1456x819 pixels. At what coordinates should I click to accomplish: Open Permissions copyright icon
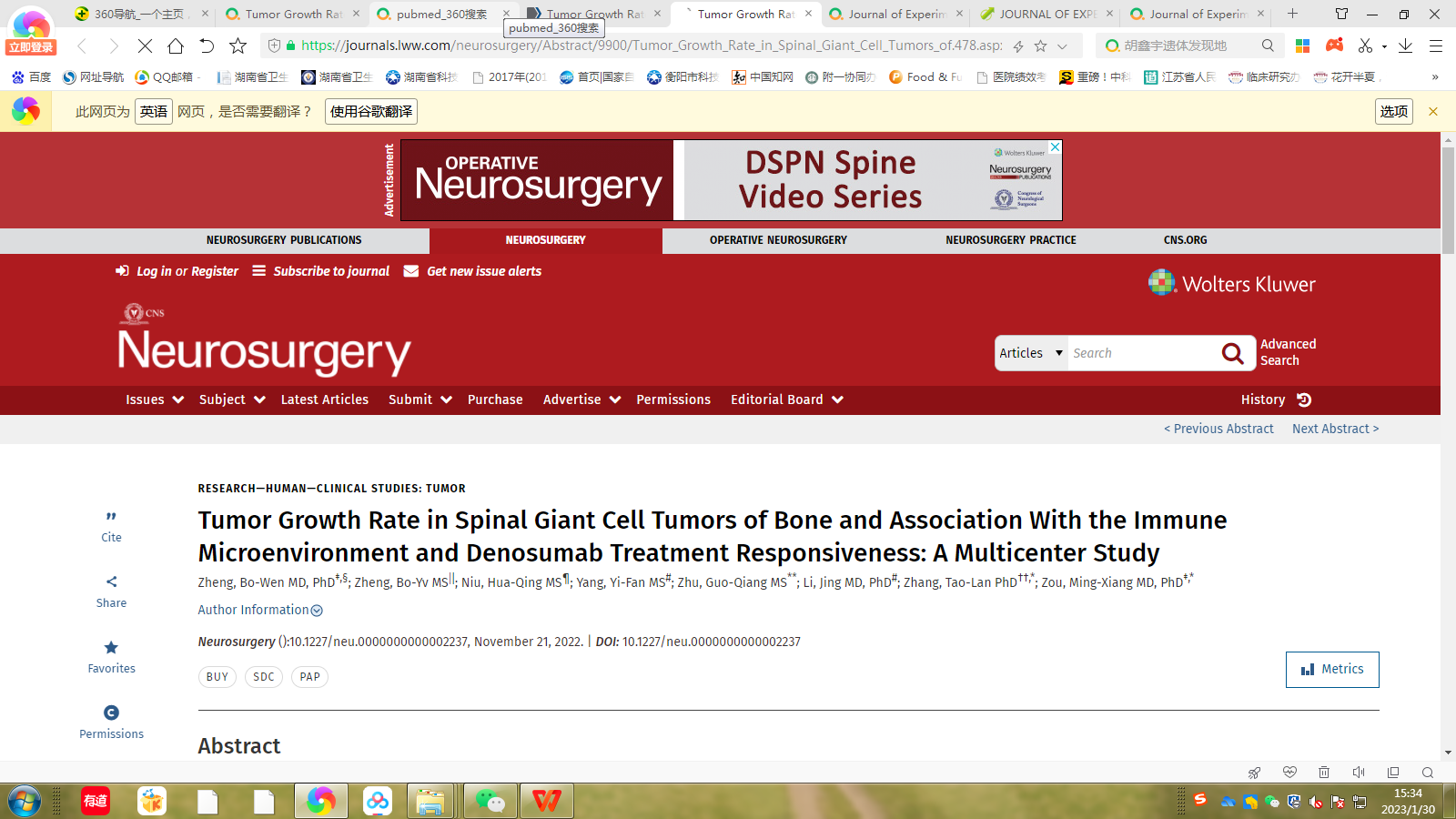click(x=111, y=713)
